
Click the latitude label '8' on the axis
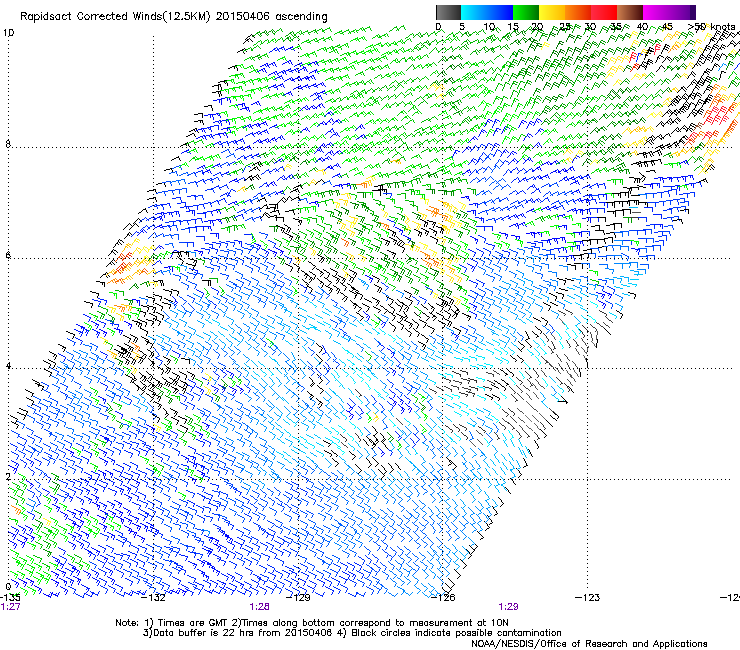pos(8,144)
